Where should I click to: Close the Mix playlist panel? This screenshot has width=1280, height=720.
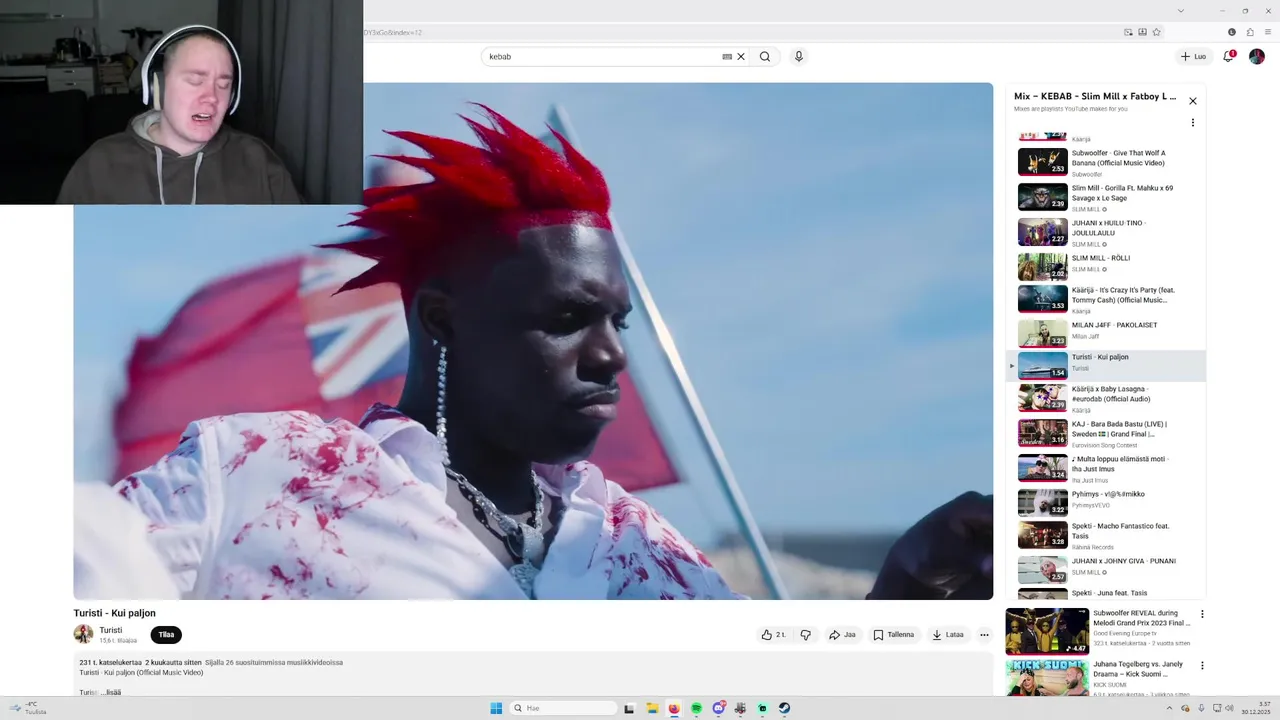coord(1192,101)
